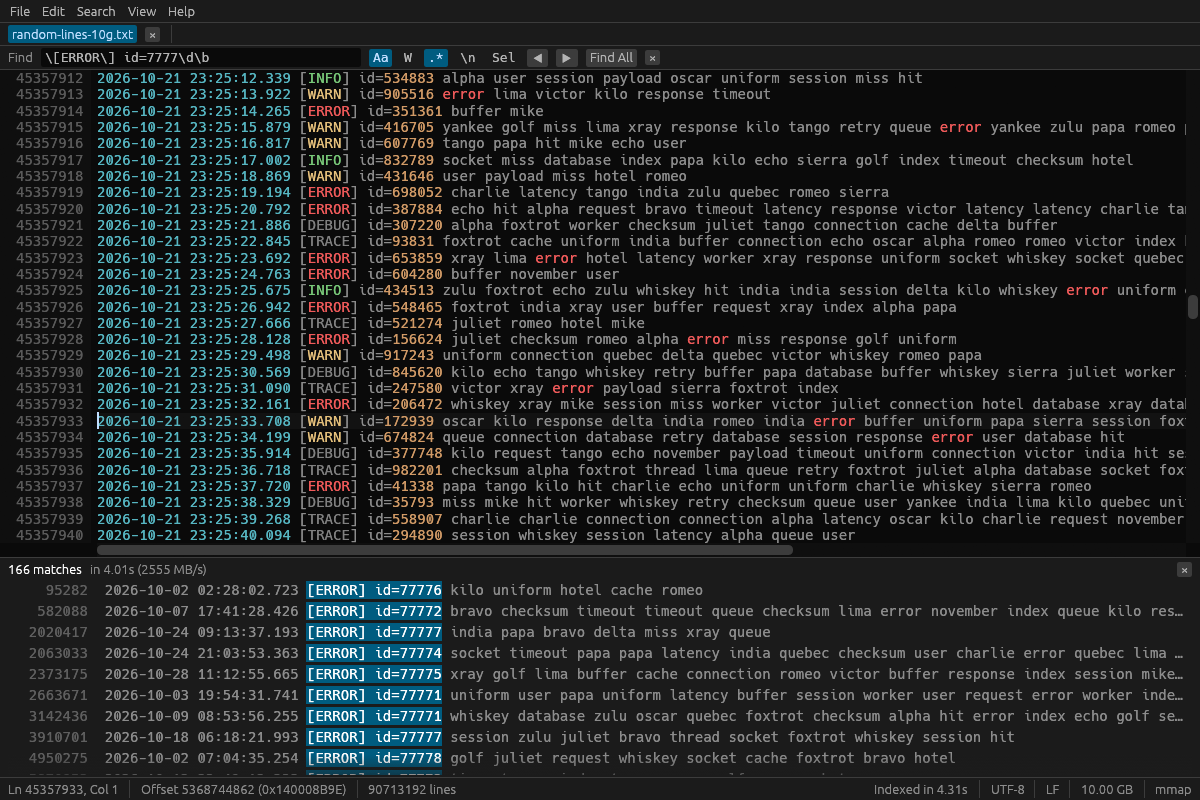Open the Search menu
1200x800 pixels.
[96, 11]
